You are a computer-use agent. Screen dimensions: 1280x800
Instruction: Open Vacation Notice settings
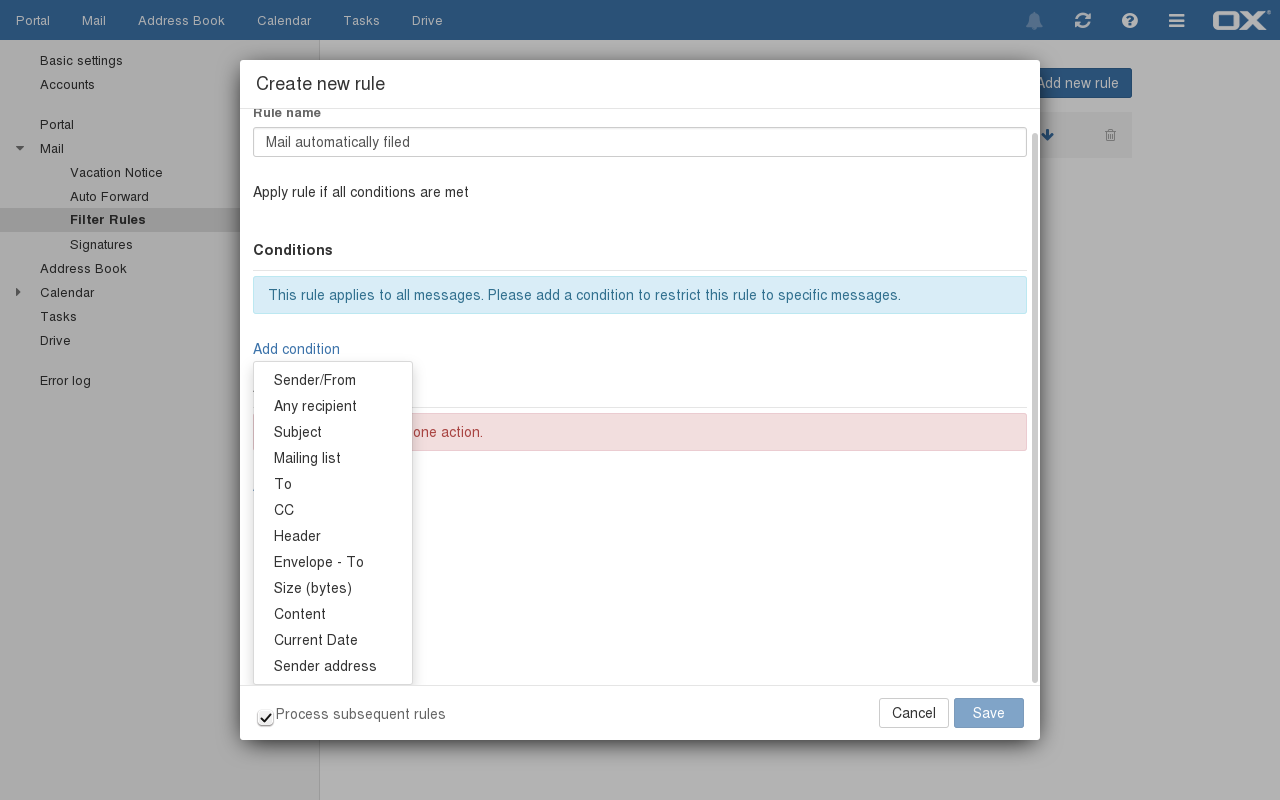(116, 173)
